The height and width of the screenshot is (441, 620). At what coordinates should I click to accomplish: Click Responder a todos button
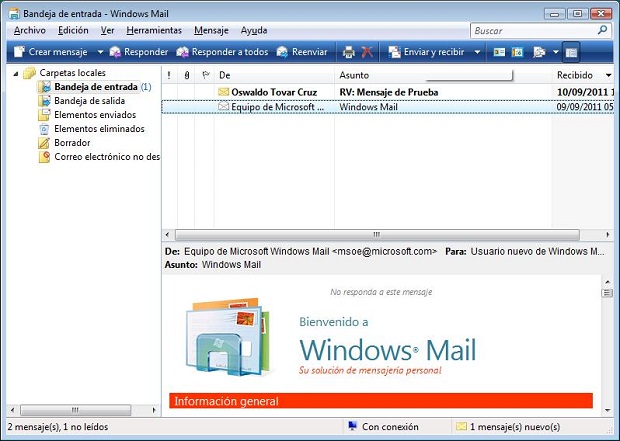222,52
